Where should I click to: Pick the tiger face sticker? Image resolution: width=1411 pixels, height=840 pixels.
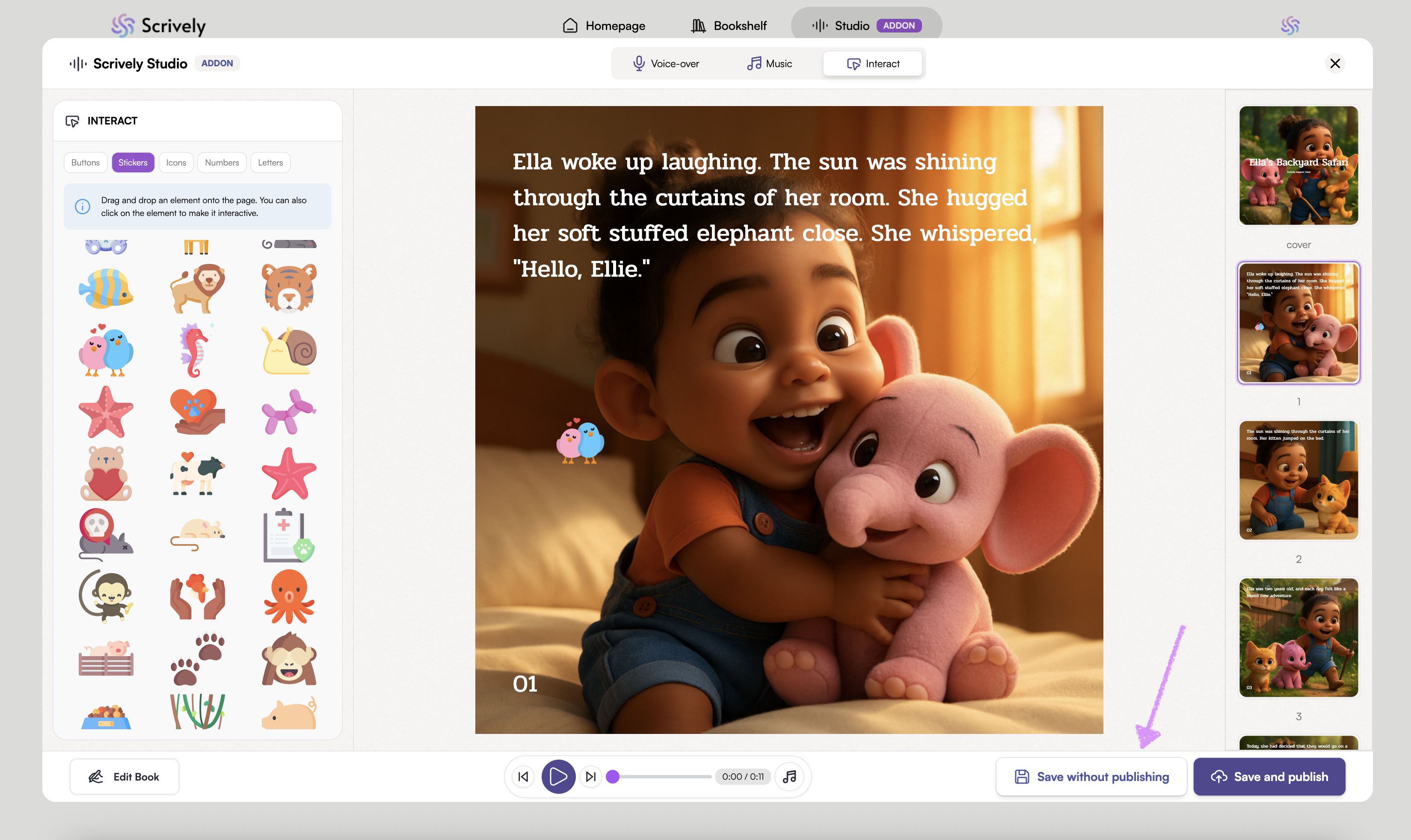pos(289,288)
